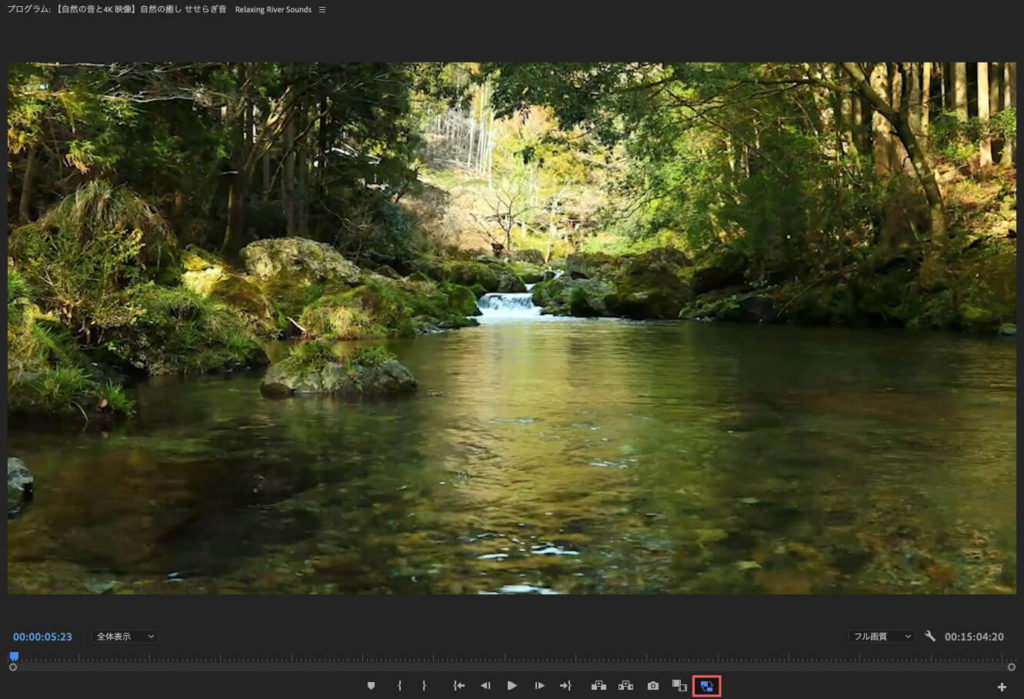Open the 全体表示 zoom level dropdown
This screenshot has width=1024, height=699.
125,636
